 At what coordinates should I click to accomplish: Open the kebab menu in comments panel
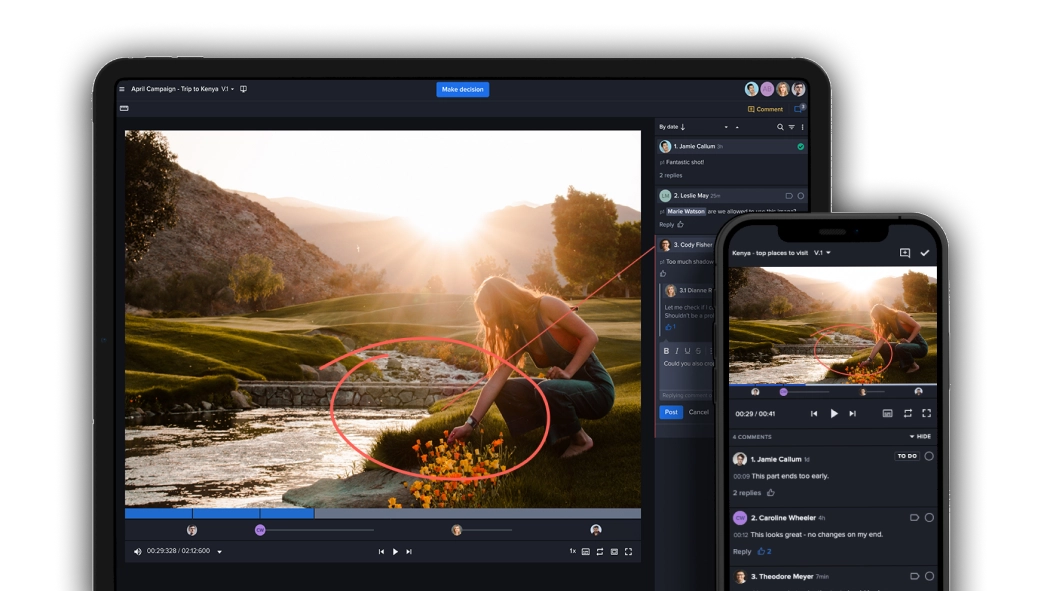802,127
